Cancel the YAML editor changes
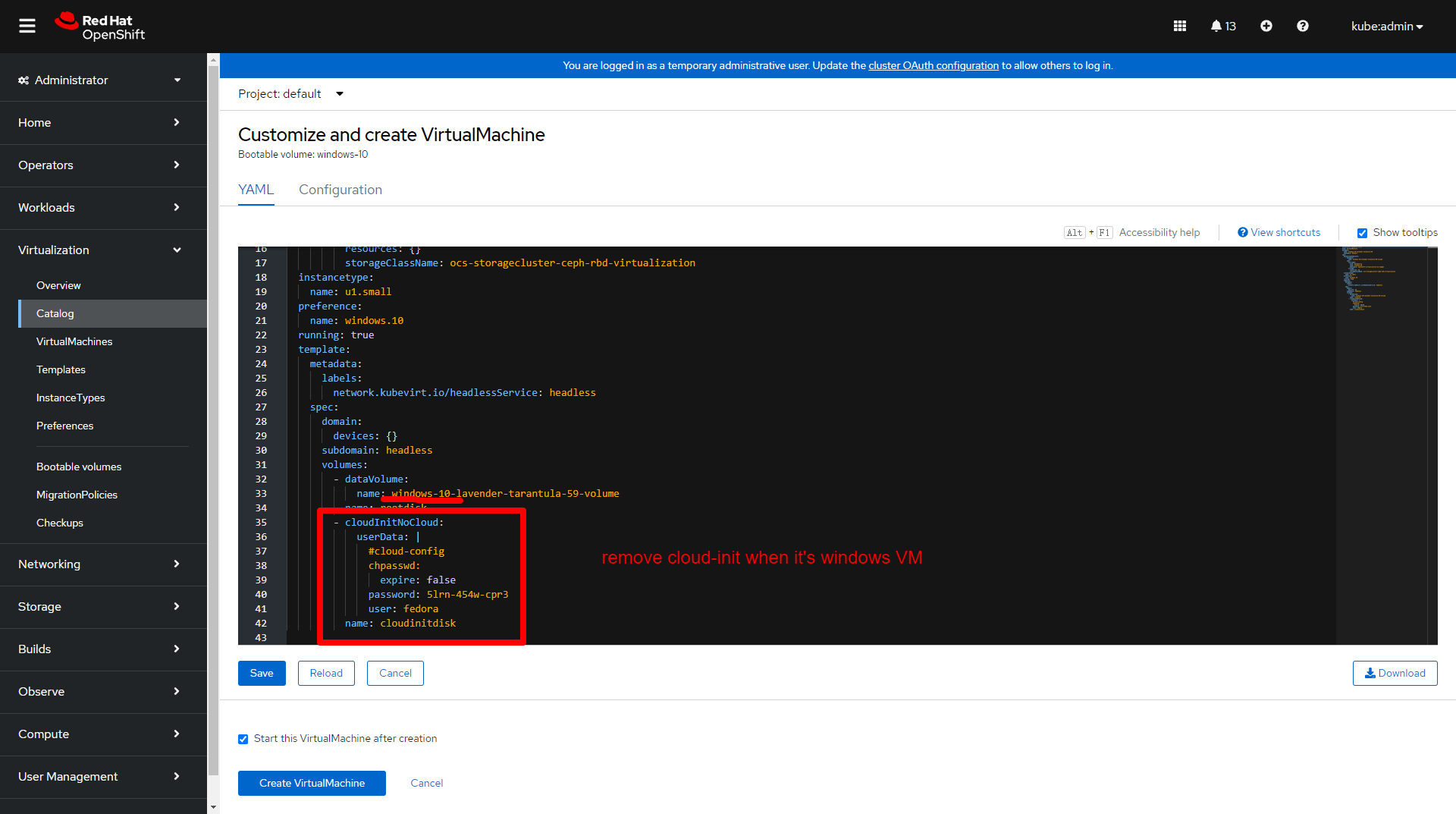This screenshot has width=1456, height=814. point(395,673)
